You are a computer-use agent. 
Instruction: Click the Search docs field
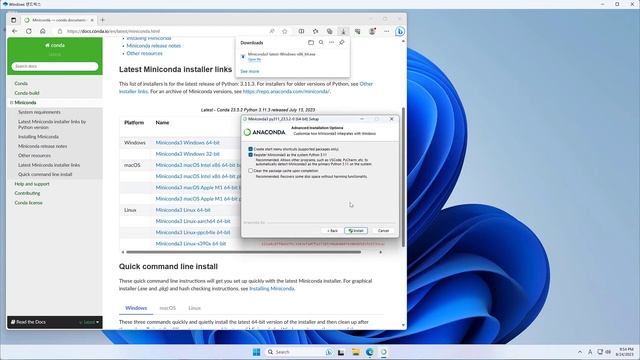pyautogui.click(x=55, y=66)
